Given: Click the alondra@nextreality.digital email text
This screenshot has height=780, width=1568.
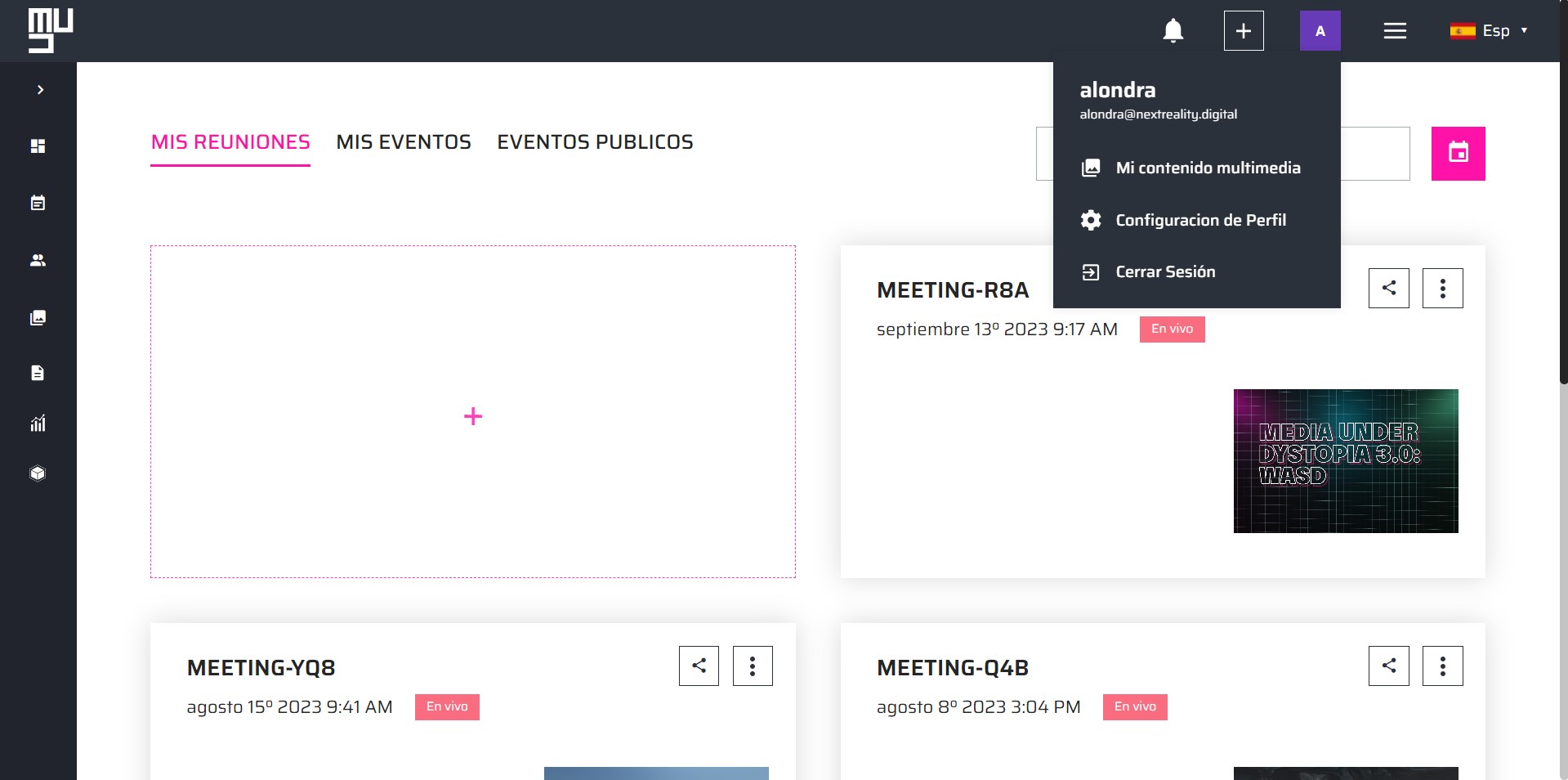Looking at the screenshot, I should 1159,114.
